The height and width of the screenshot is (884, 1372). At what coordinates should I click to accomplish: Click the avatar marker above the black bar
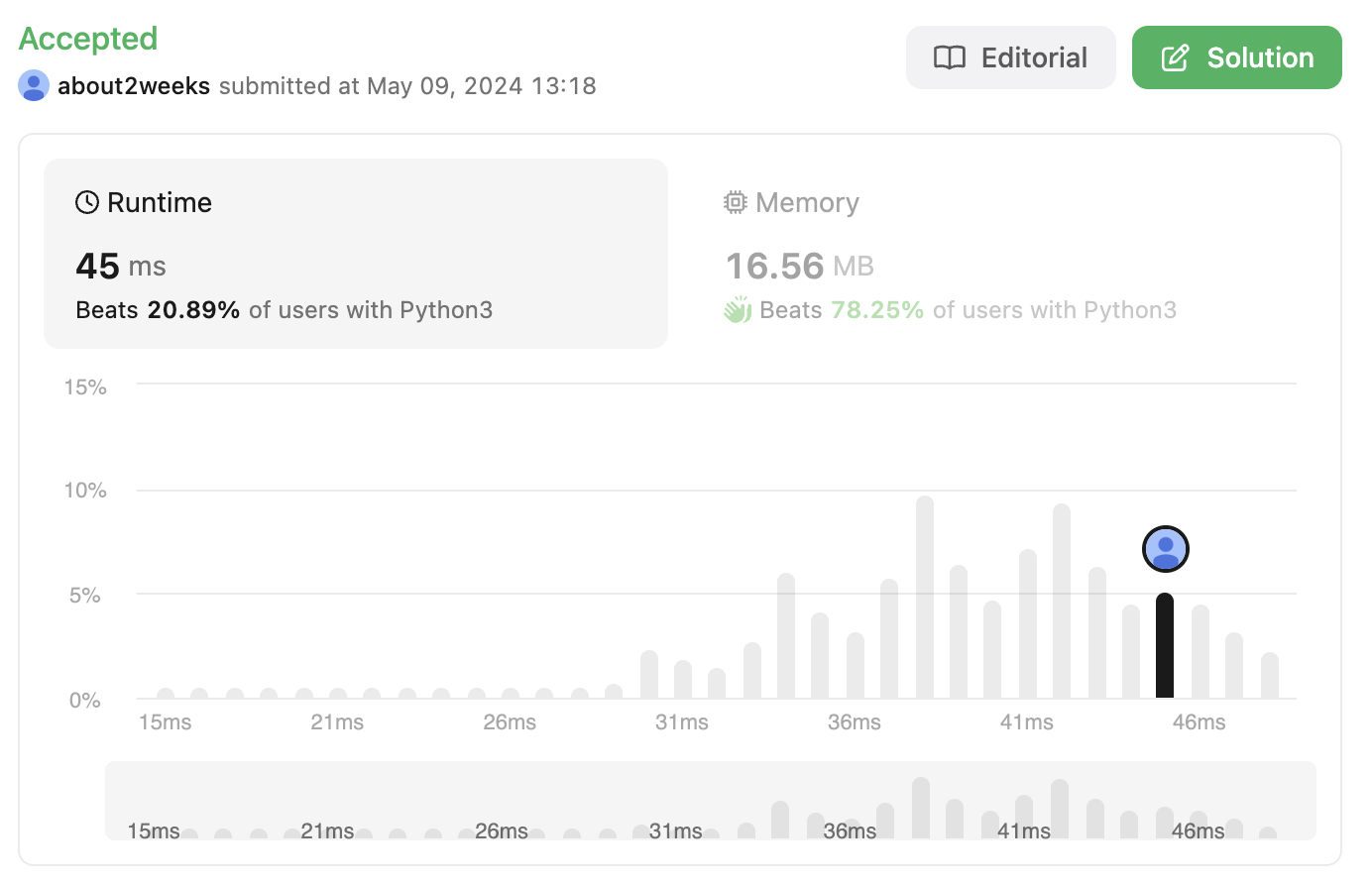point(1165,549)
